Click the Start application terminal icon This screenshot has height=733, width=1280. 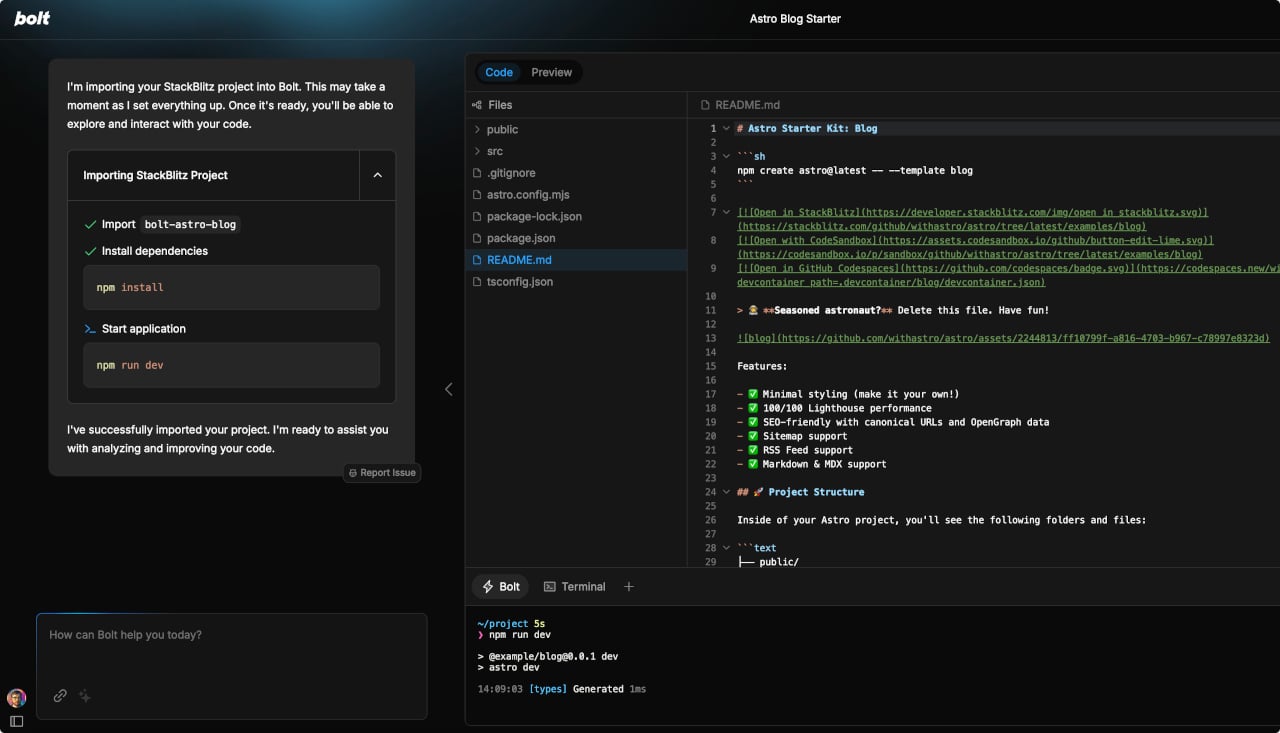(90, 329)
